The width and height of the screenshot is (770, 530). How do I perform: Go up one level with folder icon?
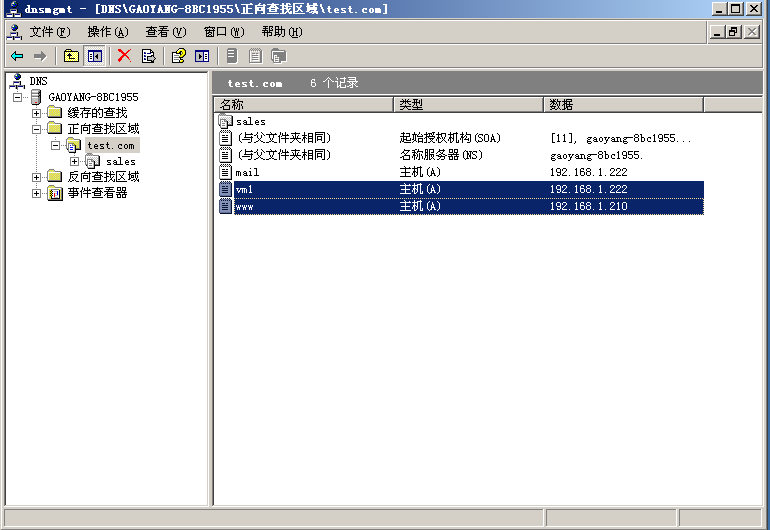[71, 56]
